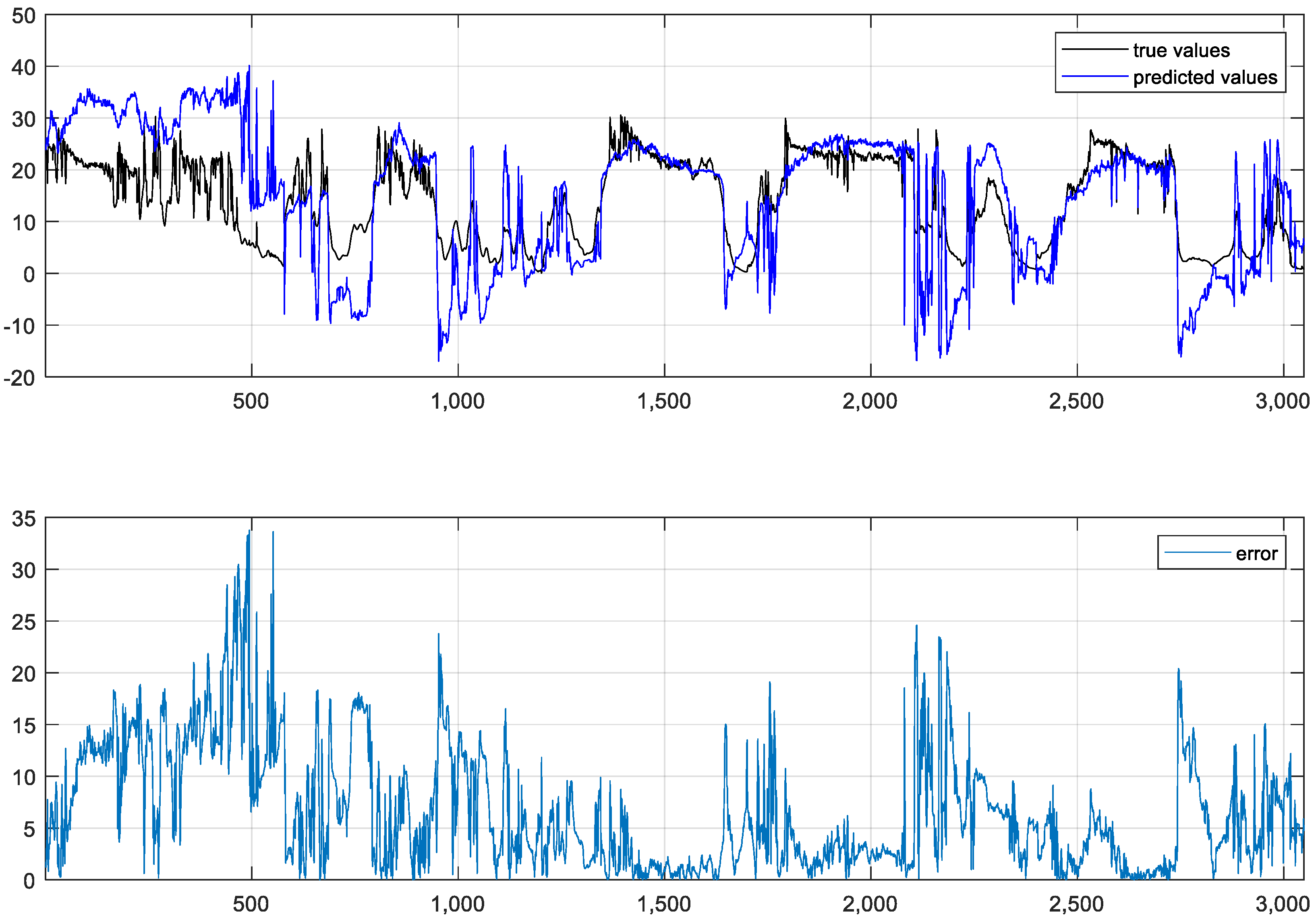The height and width of the screenshot is (920, 1316).
Task: Click the 500 x-axis label under error plot
Action: pos(251,904)
